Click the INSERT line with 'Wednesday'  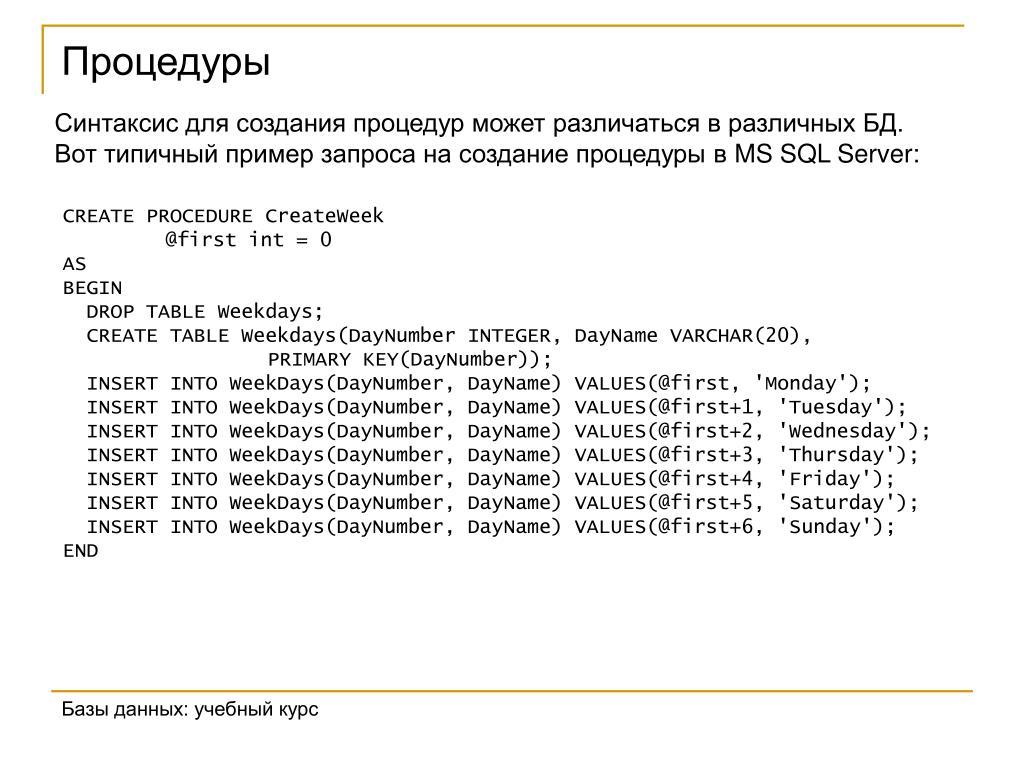509,431
